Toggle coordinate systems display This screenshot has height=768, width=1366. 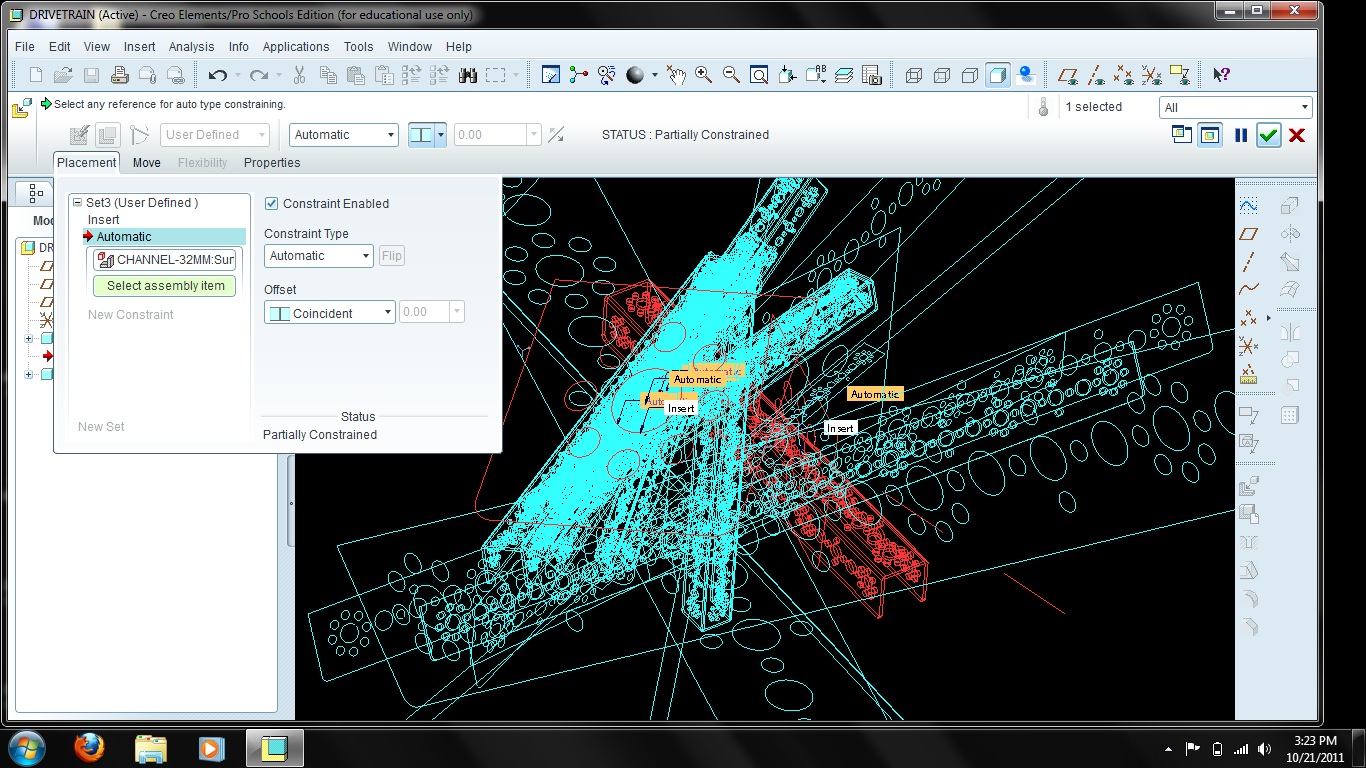coord(1152,75)
